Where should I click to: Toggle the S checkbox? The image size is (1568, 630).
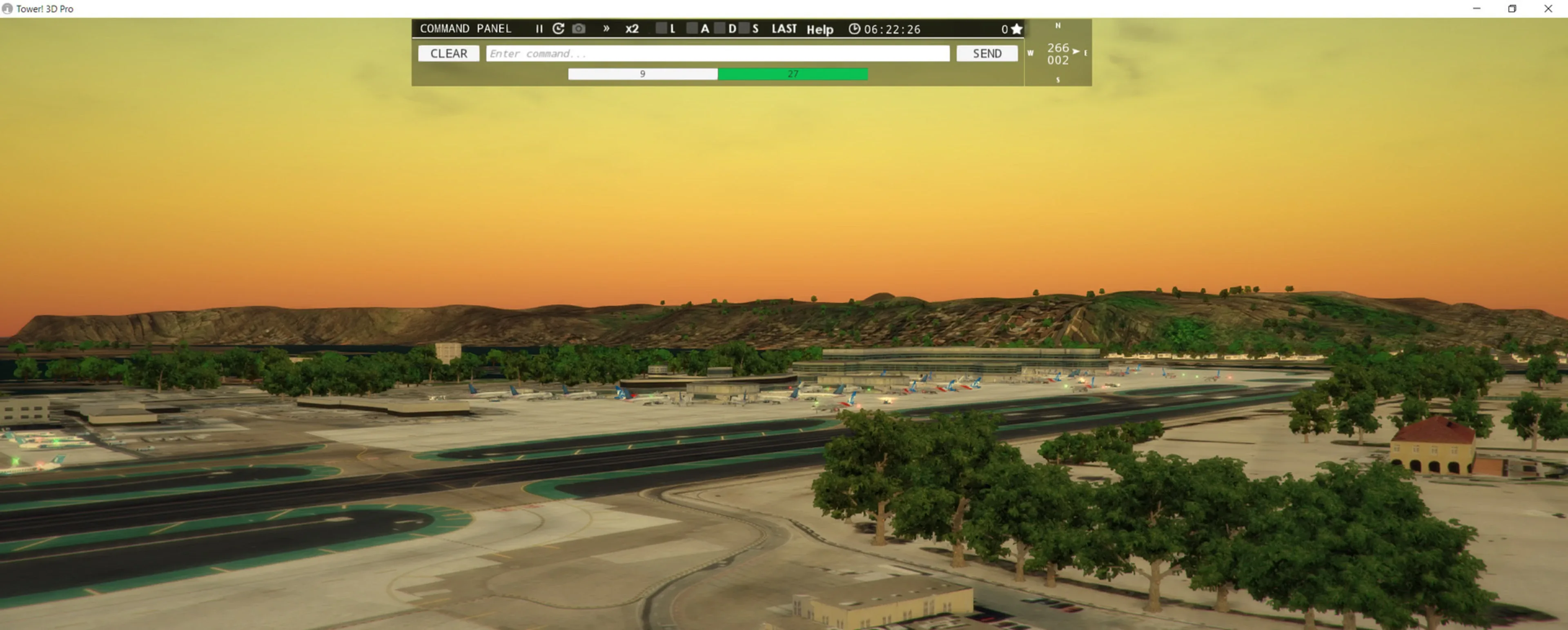point(744,28)
